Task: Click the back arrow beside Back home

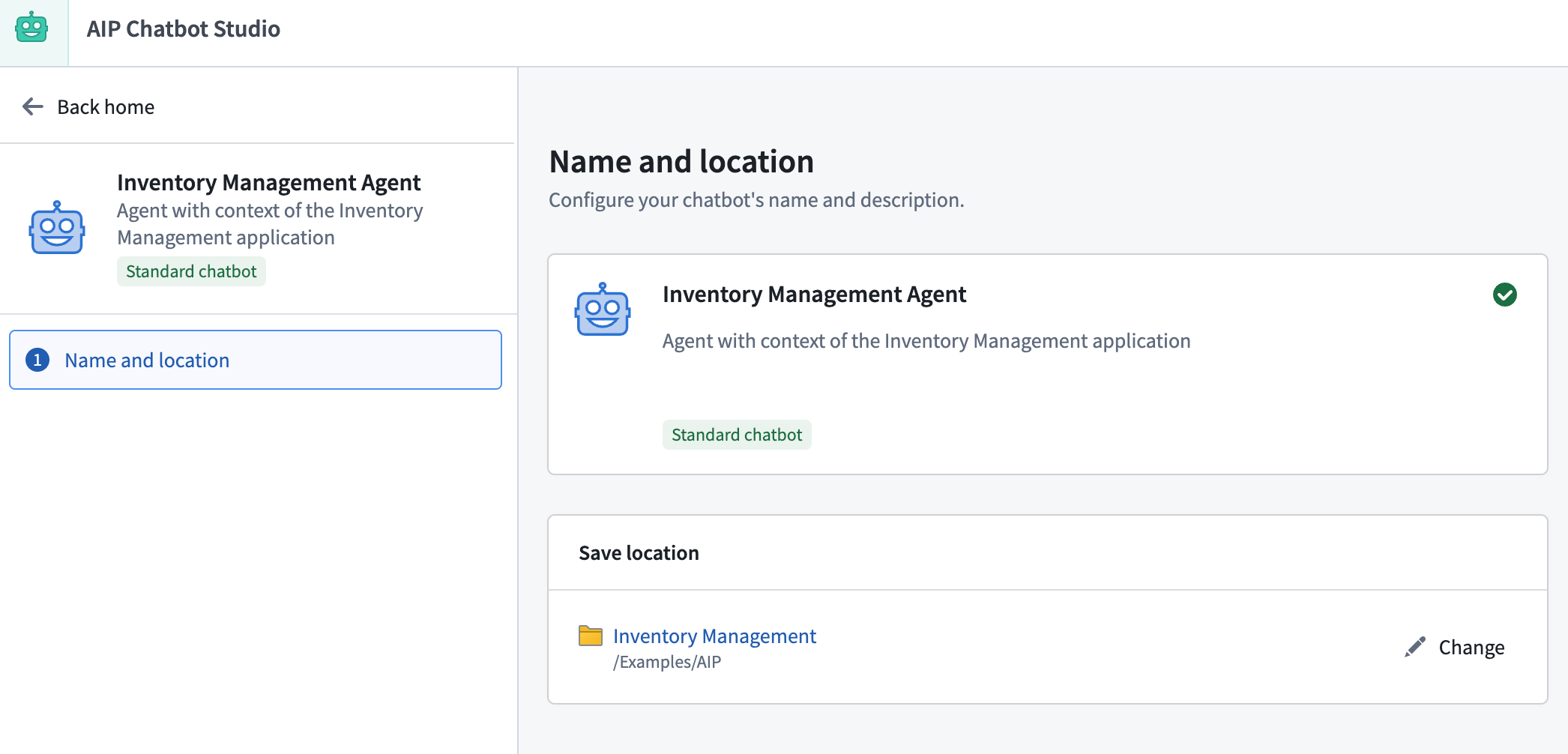Action: point(31,106)
